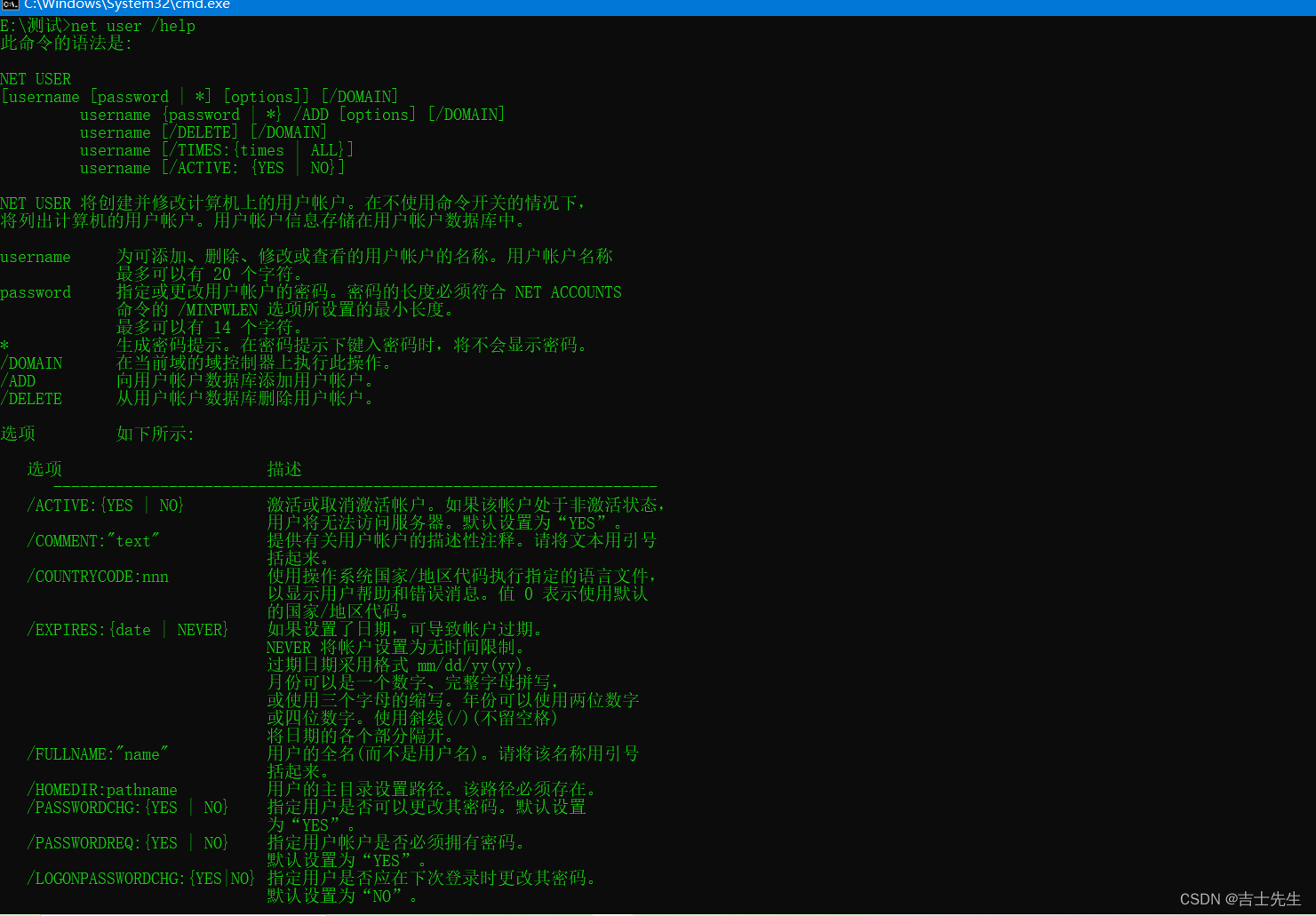The width and height of the screenshot is (1316, 916).
Task: Click the '[username [password | *] [options]] [/DOMAIN]' syntax line
Action: pos(199,97)
